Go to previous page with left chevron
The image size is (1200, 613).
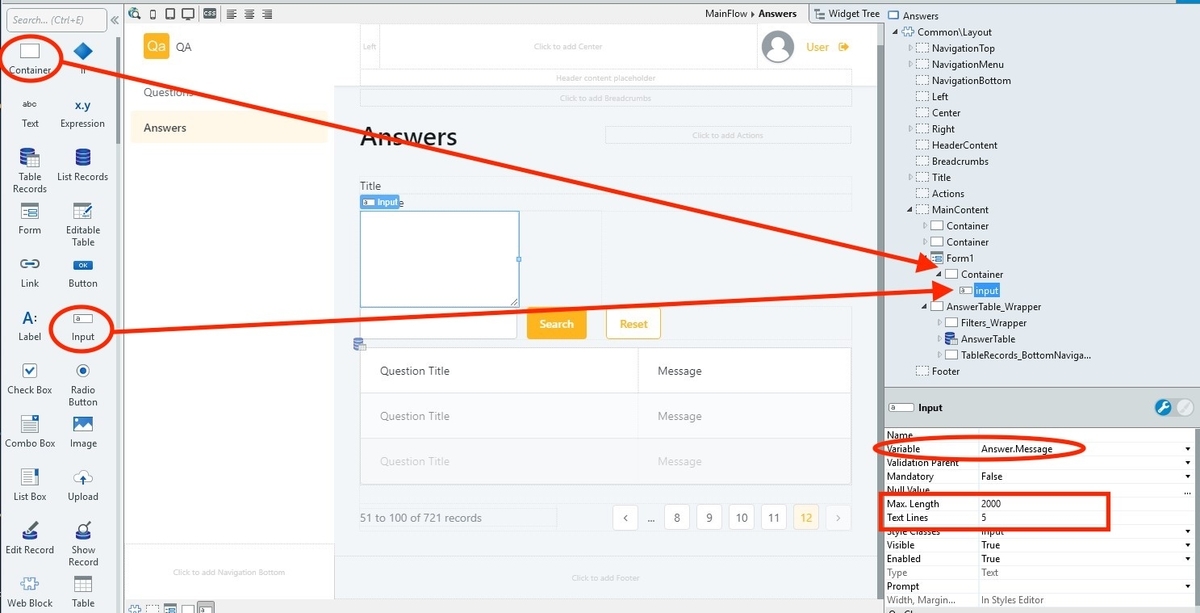[x=625, y=517]
